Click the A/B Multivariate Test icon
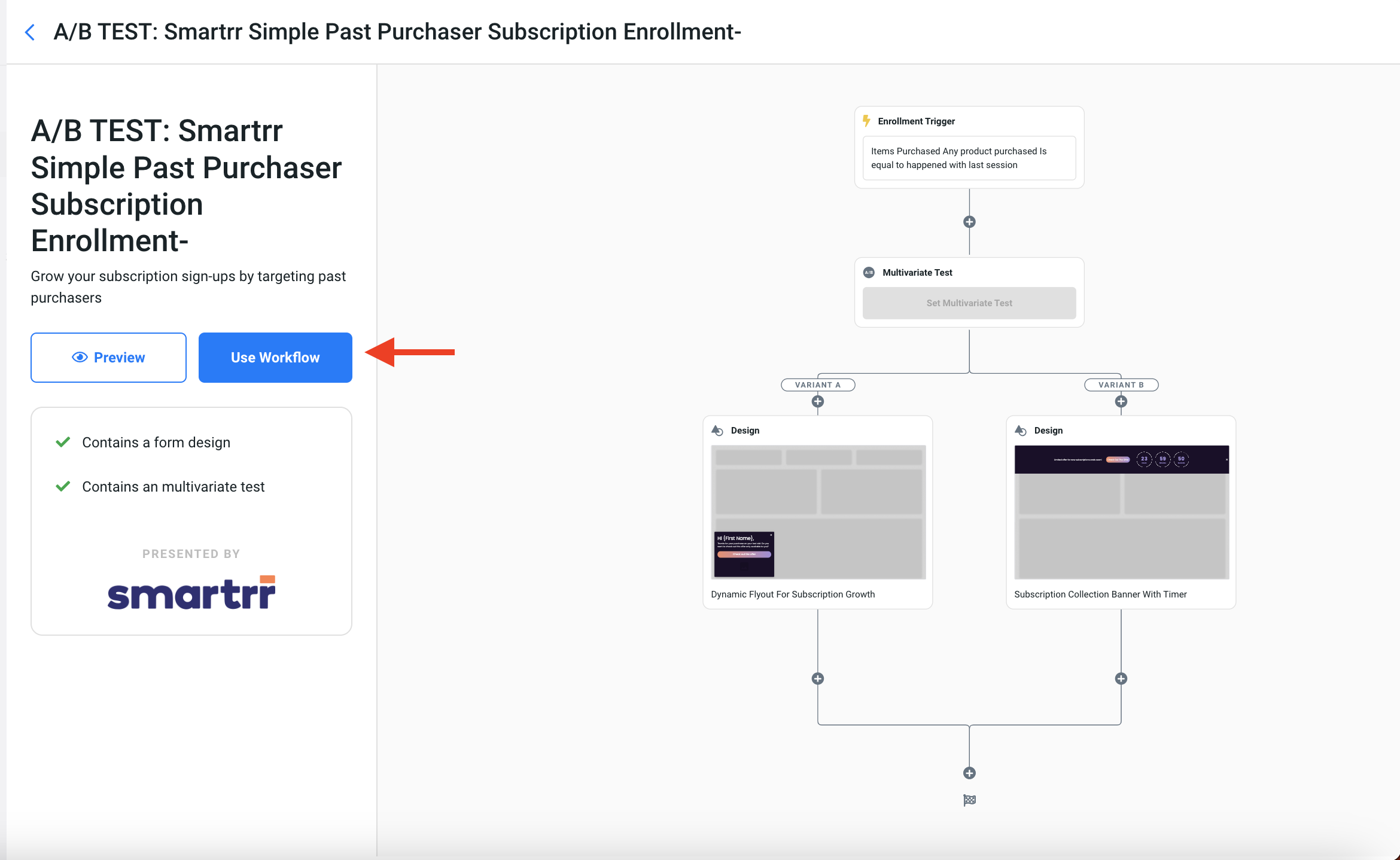The image size is (1400, 860). click(869, 273)
